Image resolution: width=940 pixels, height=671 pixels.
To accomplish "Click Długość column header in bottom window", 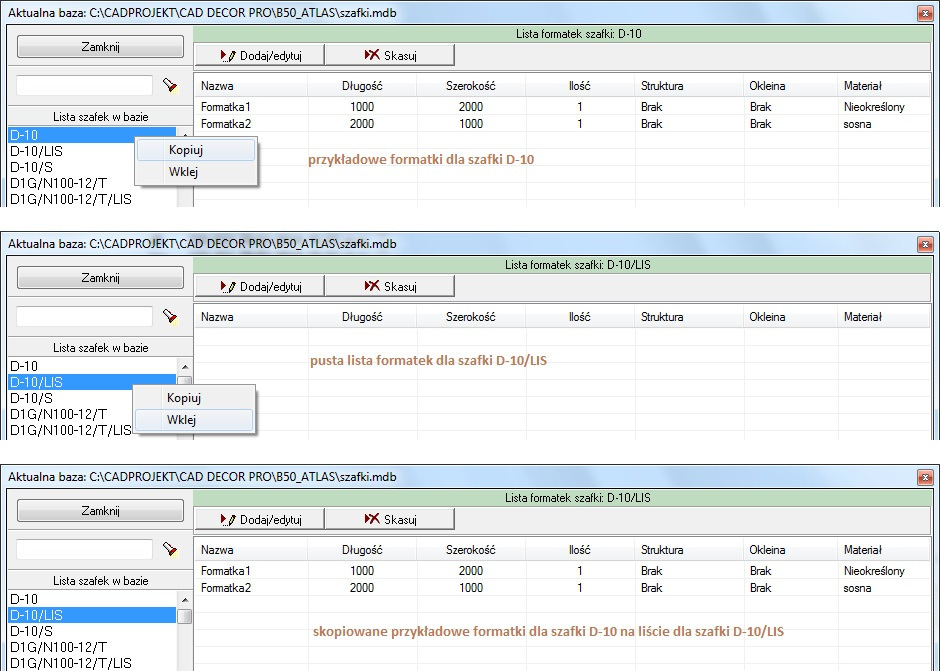I will tap(362, 550).
